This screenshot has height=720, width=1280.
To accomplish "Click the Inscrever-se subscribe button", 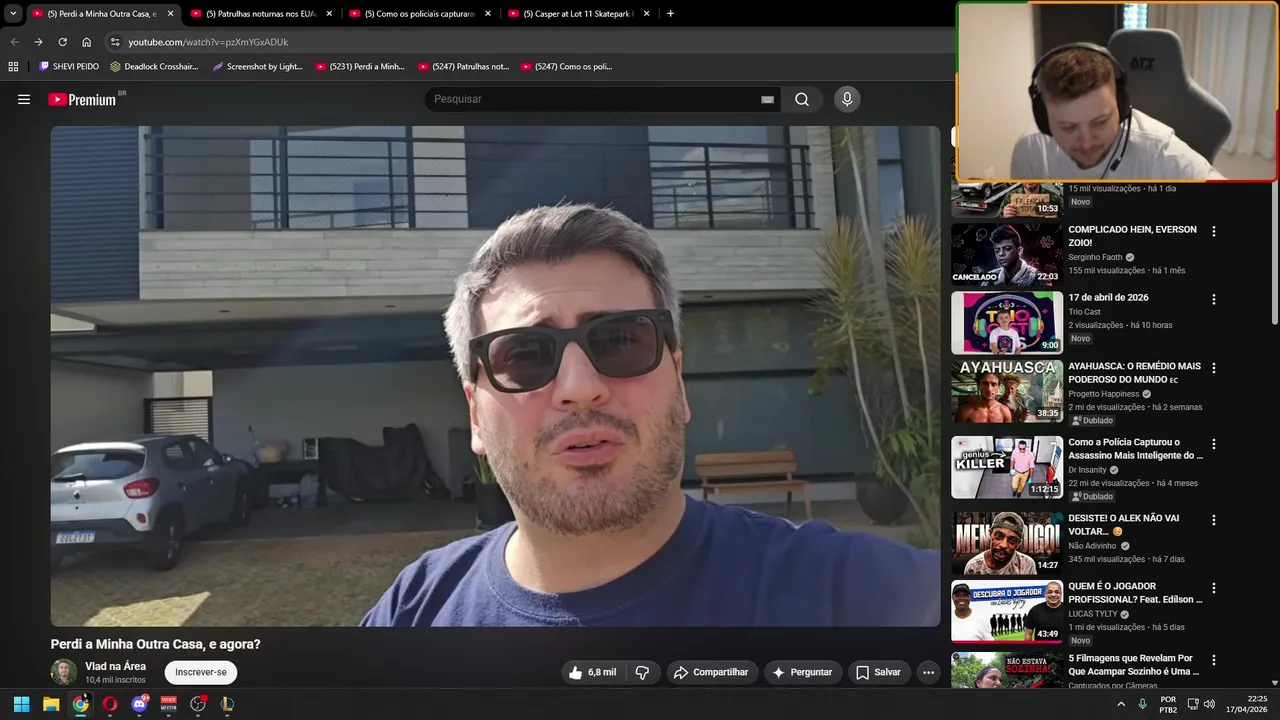I will pyautogui.click(x=201, y=672).
